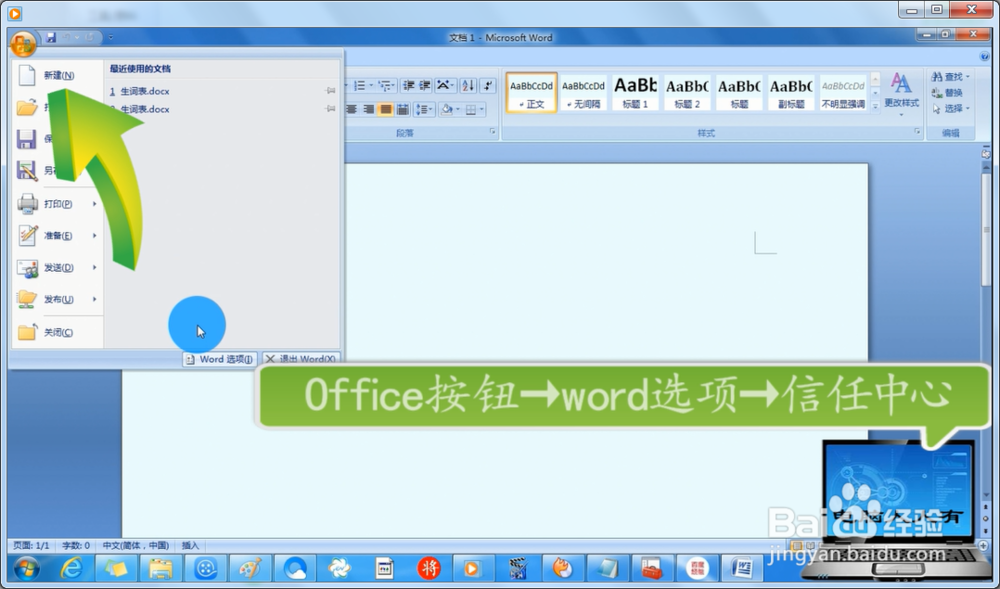
Task: Click the 更改样式 button
Action: tap(901, 94)
